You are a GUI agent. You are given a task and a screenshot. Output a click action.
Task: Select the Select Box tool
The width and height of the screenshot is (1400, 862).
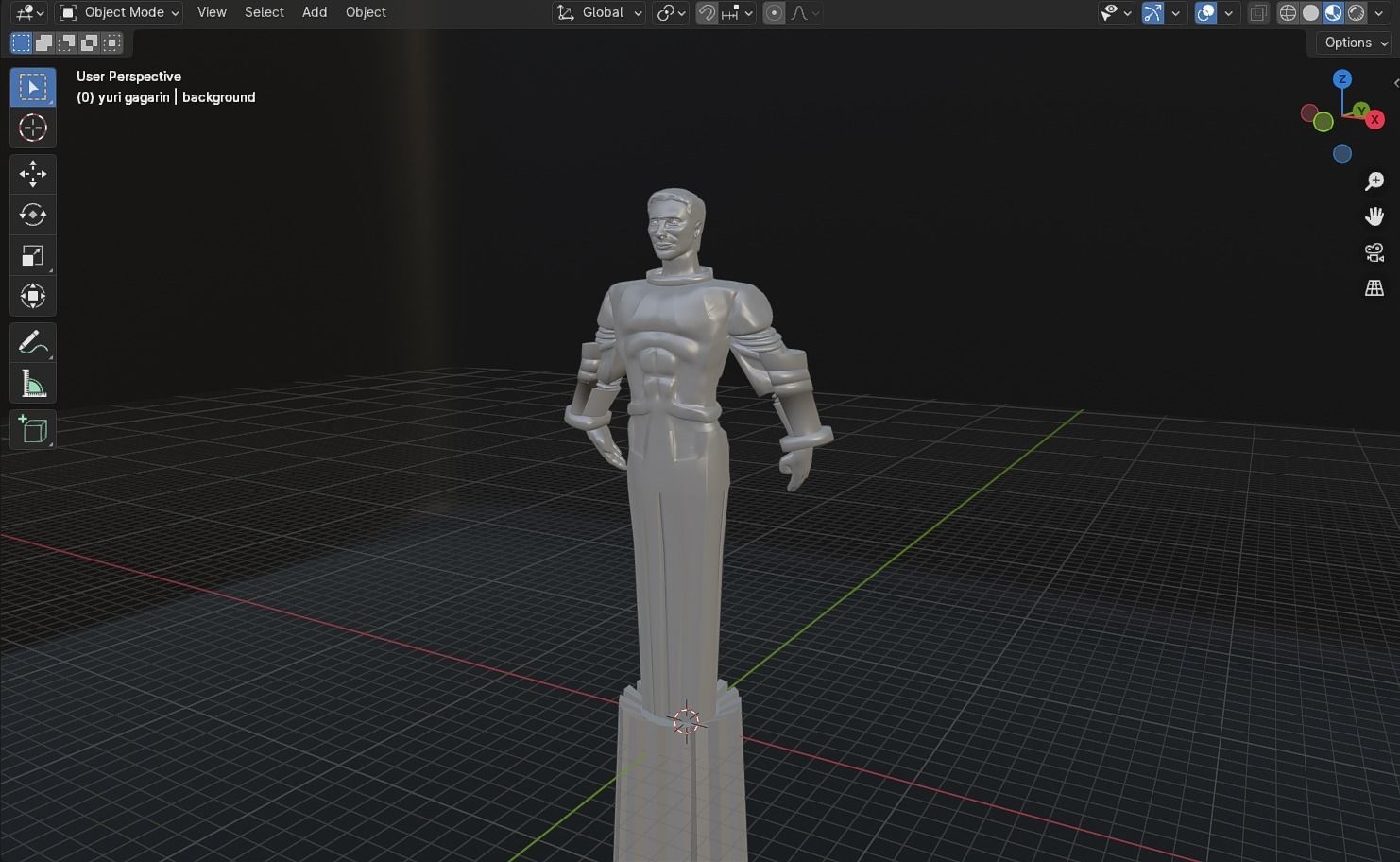(x=33, y=87)
